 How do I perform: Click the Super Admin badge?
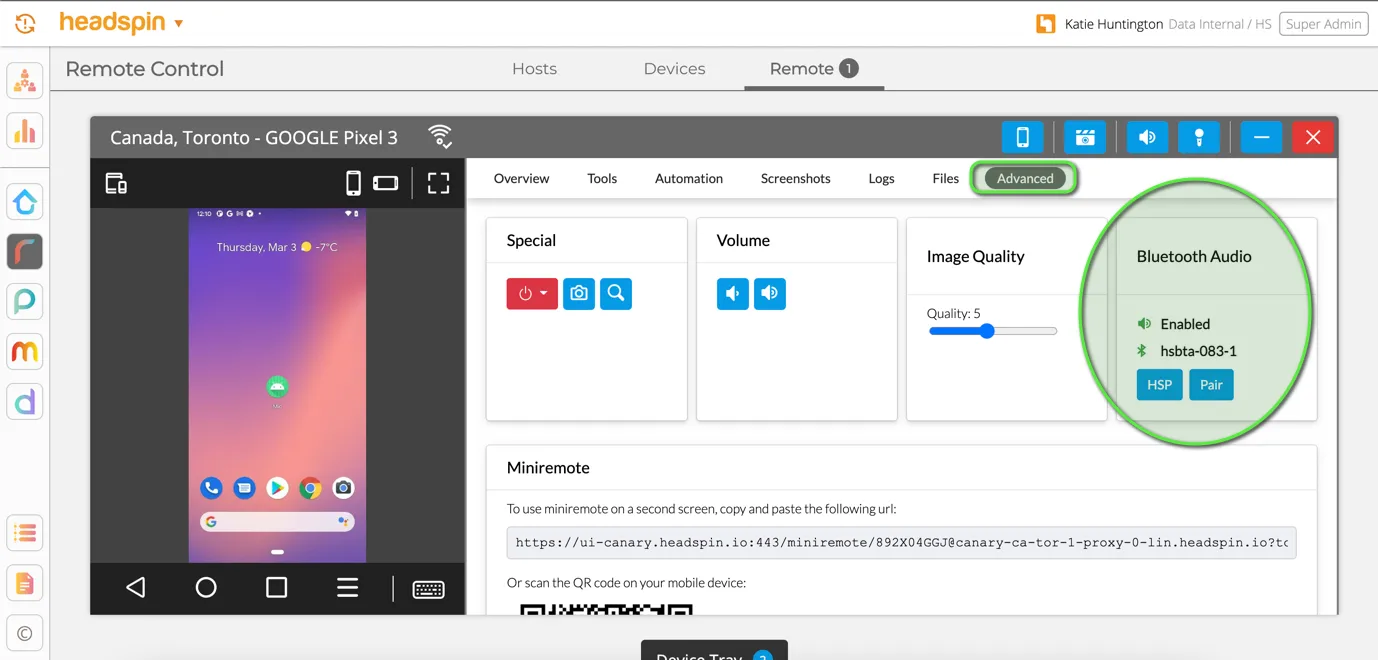click(x=1323, y=24)
